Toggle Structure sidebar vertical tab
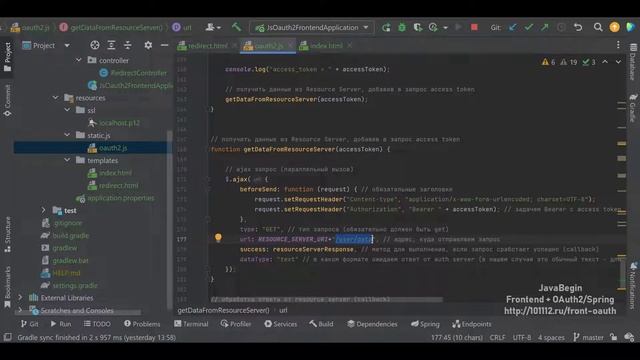The image size is (640, 360). point(7,234)
